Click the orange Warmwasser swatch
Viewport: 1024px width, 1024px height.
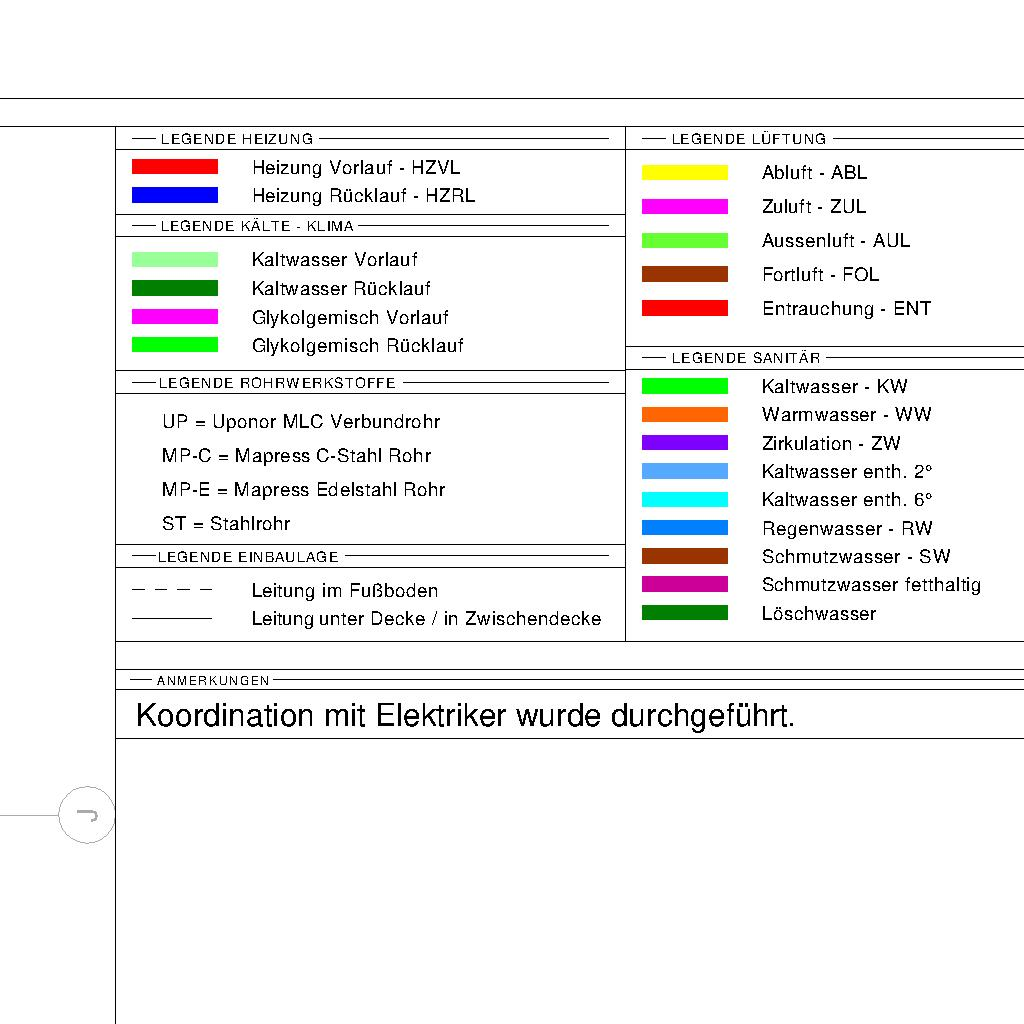[684, 414]
